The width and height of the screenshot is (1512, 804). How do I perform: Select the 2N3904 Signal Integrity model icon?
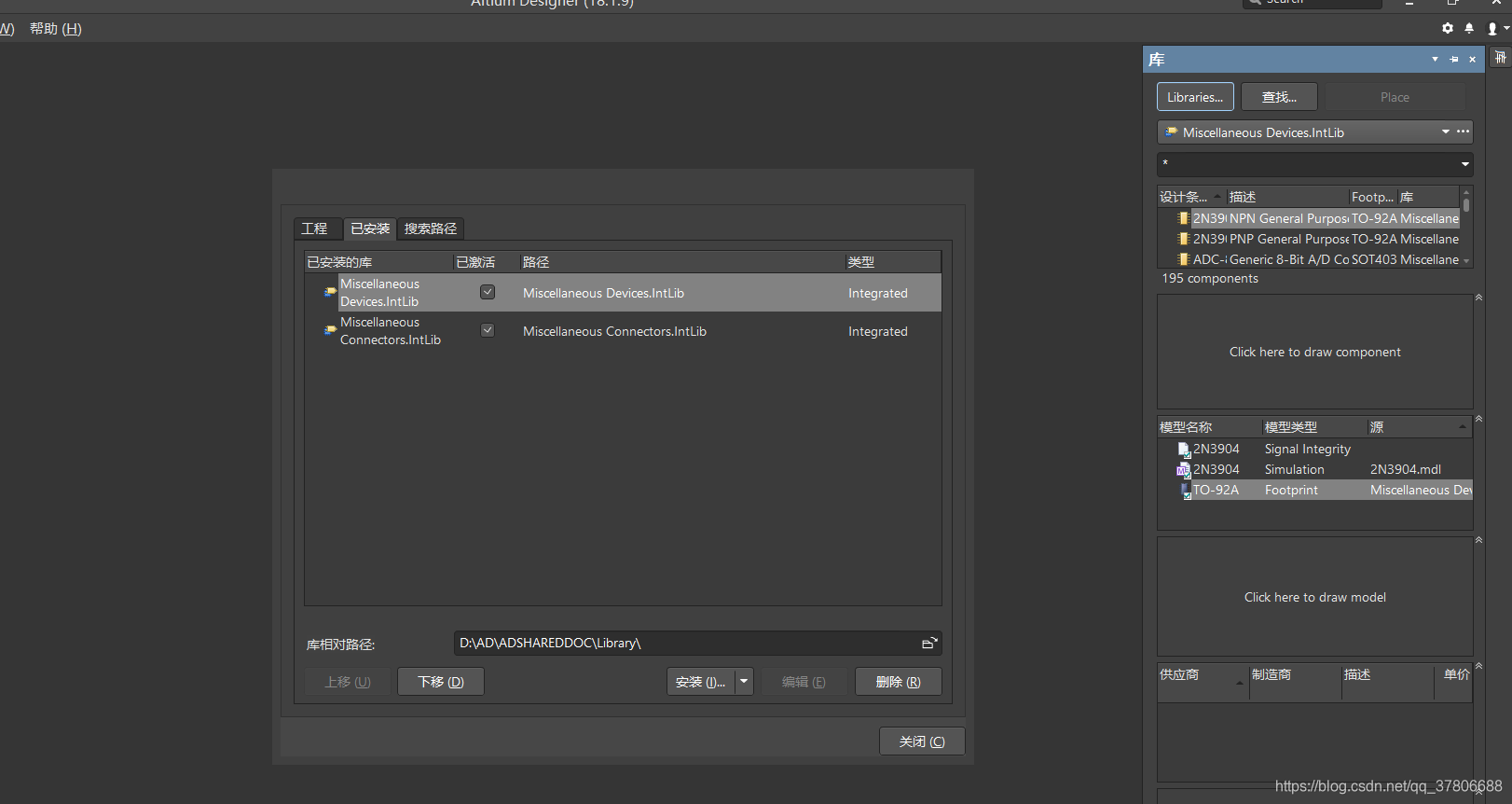(1184, 450)
